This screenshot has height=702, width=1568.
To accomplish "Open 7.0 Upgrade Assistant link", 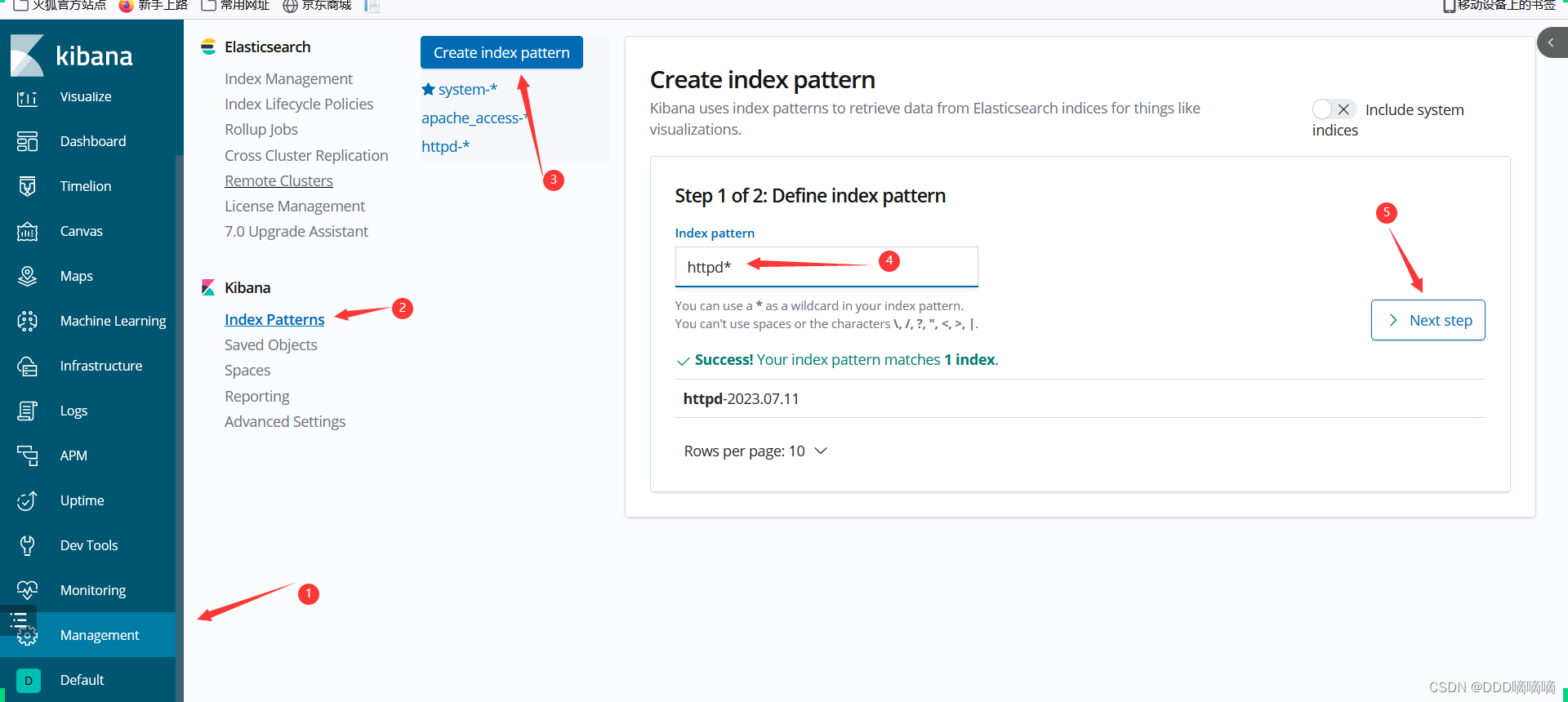I will coord(296,231).
